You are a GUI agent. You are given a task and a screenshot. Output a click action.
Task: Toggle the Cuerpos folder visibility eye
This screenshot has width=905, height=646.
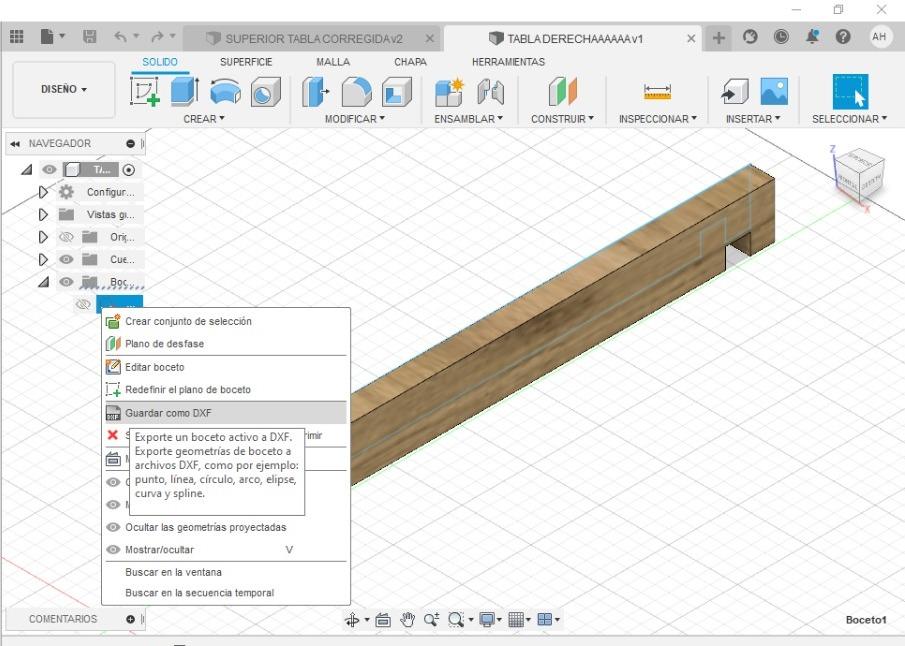[x=66, y=259]
